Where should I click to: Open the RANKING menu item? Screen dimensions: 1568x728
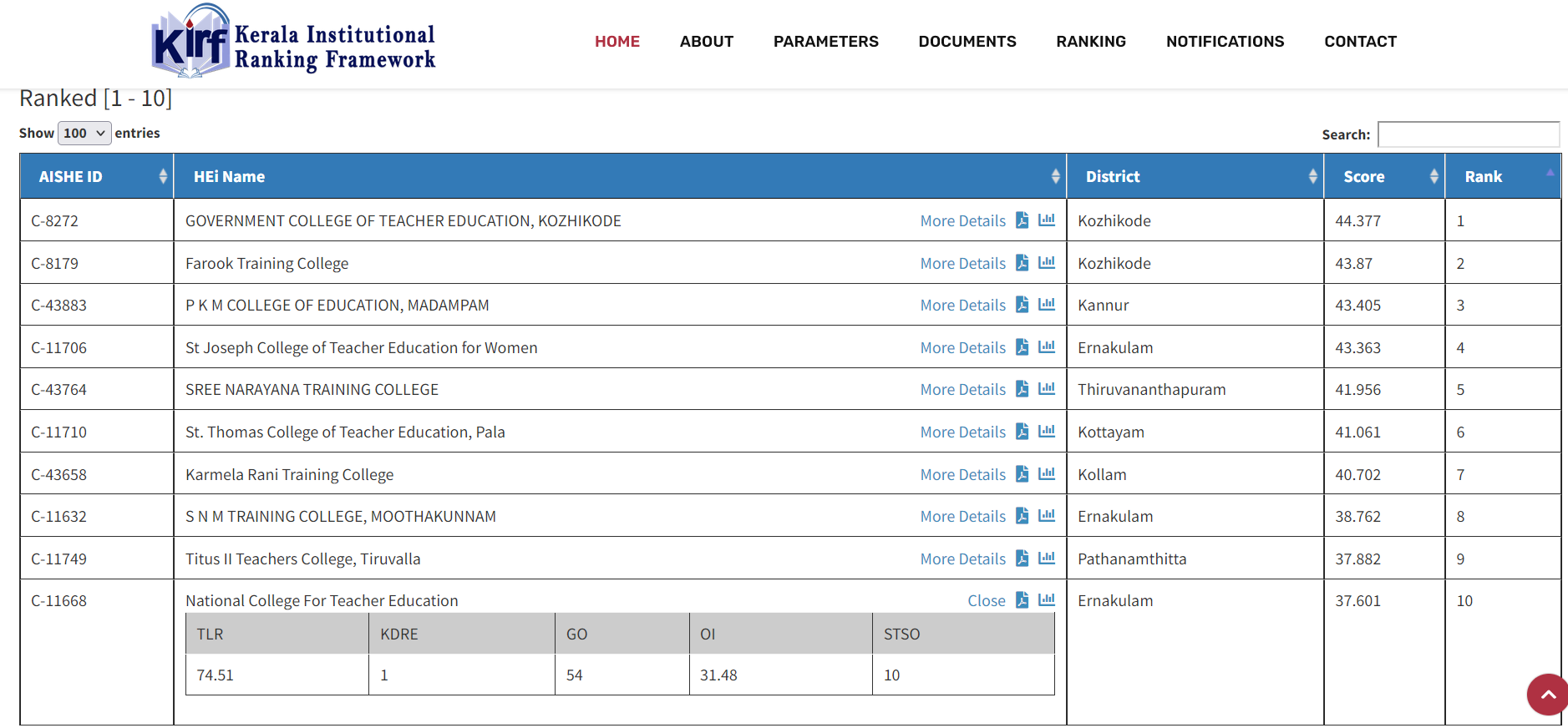(1091, 41)
